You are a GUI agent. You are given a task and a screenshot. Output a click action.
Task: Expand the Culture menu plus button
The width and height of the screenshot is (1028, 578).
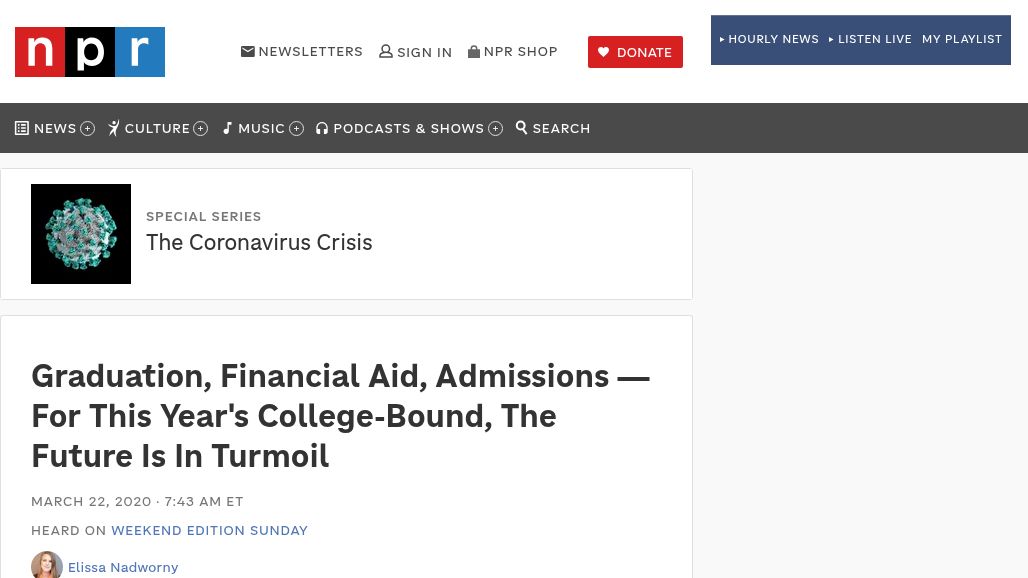(201, 128)
